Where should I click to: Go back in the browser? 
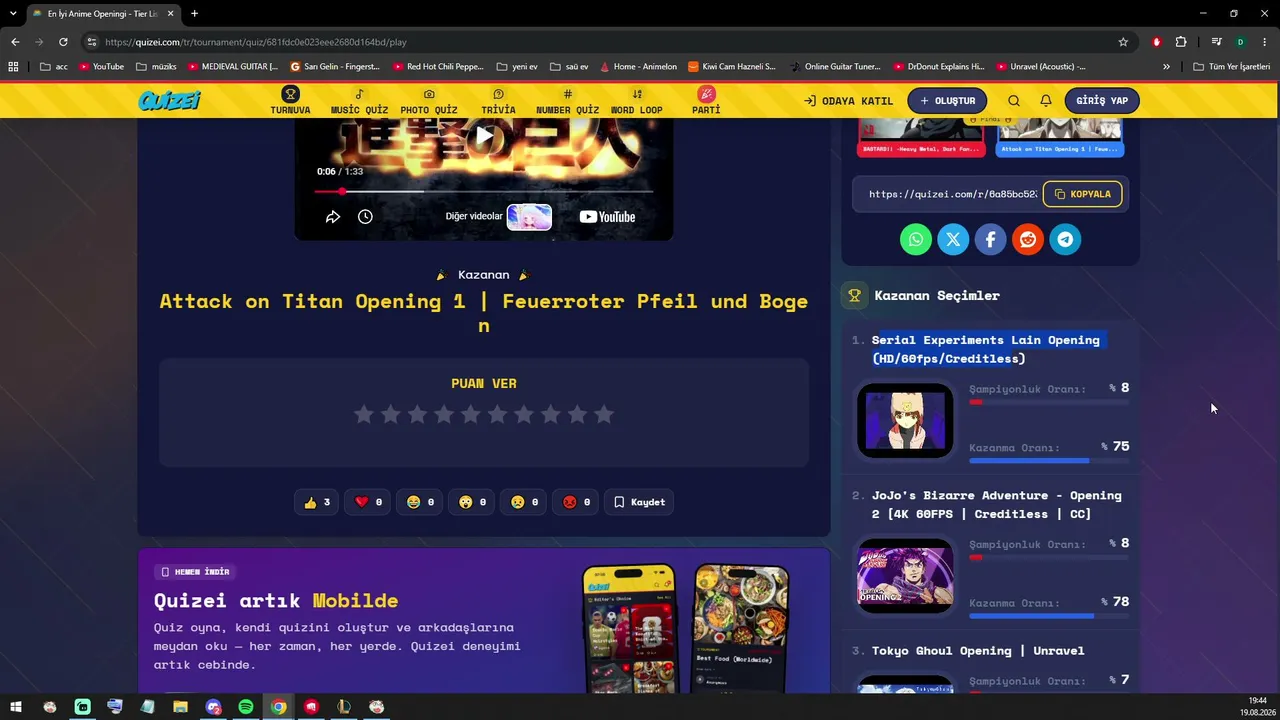15,42
